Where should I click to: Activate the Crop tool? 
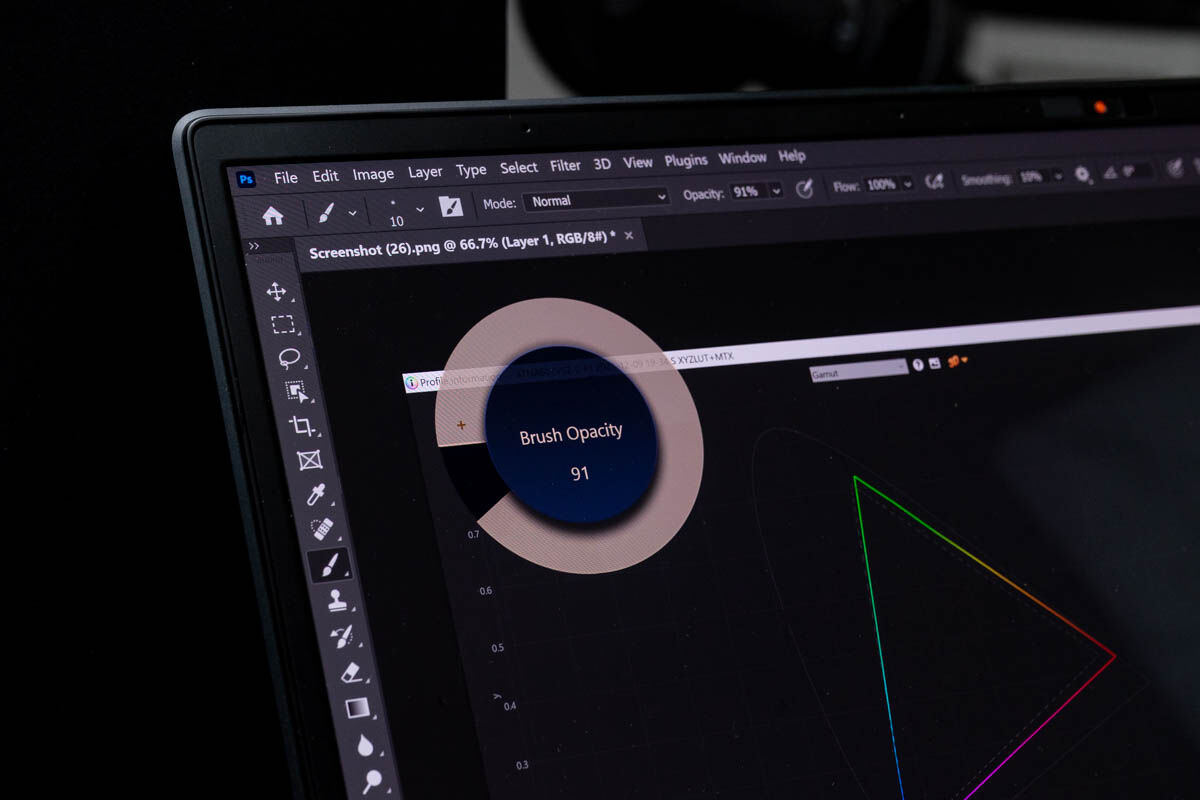(302, 425)
